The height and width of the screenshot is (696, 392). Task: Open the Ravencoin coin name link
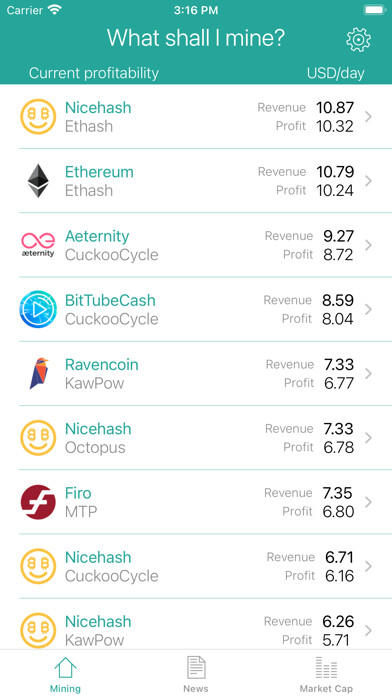[x=102, y=364]
